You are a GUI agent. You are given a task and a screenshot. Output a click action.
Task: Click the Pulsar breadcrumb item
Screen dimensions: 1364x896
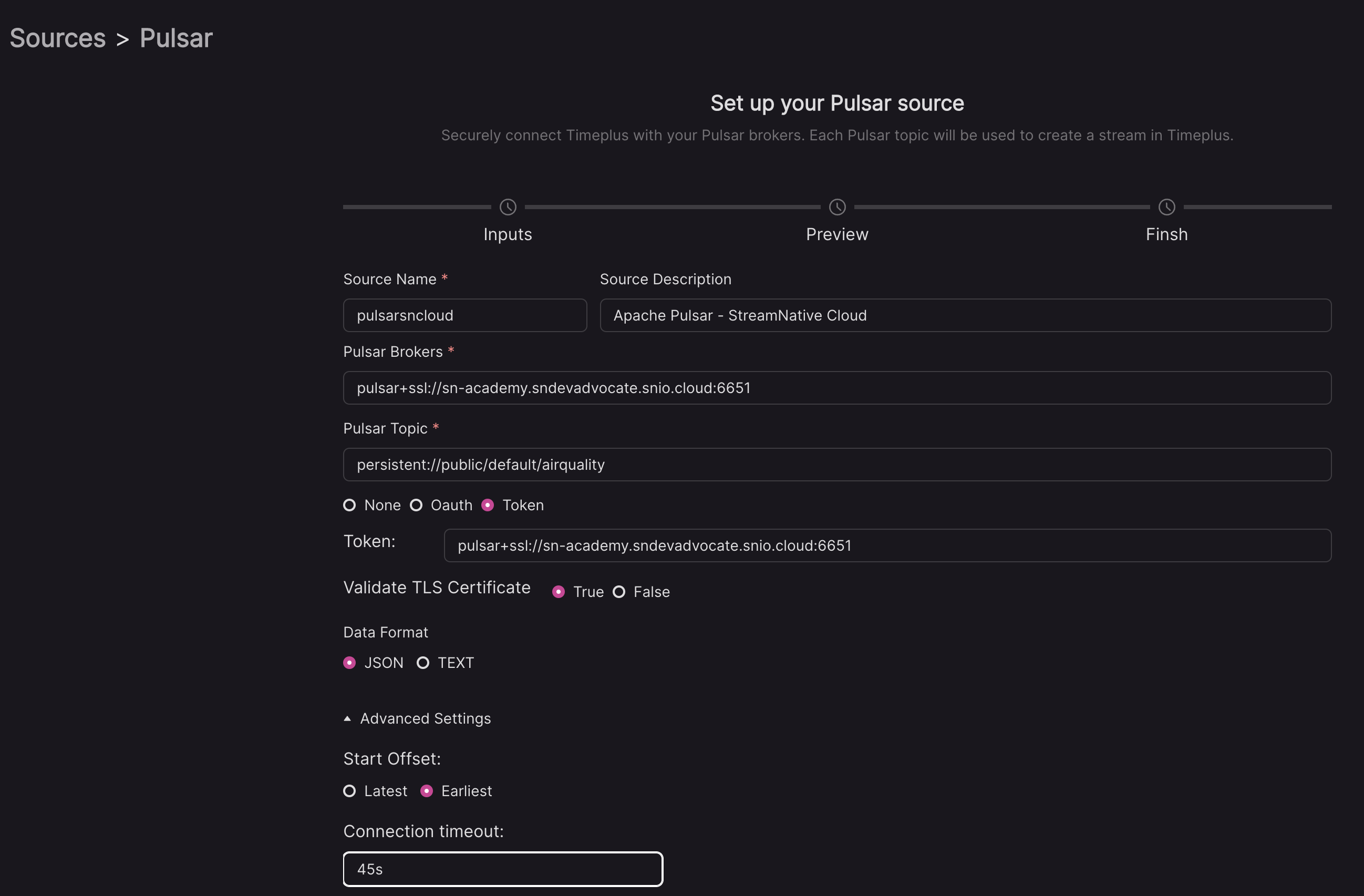[176, 38]
